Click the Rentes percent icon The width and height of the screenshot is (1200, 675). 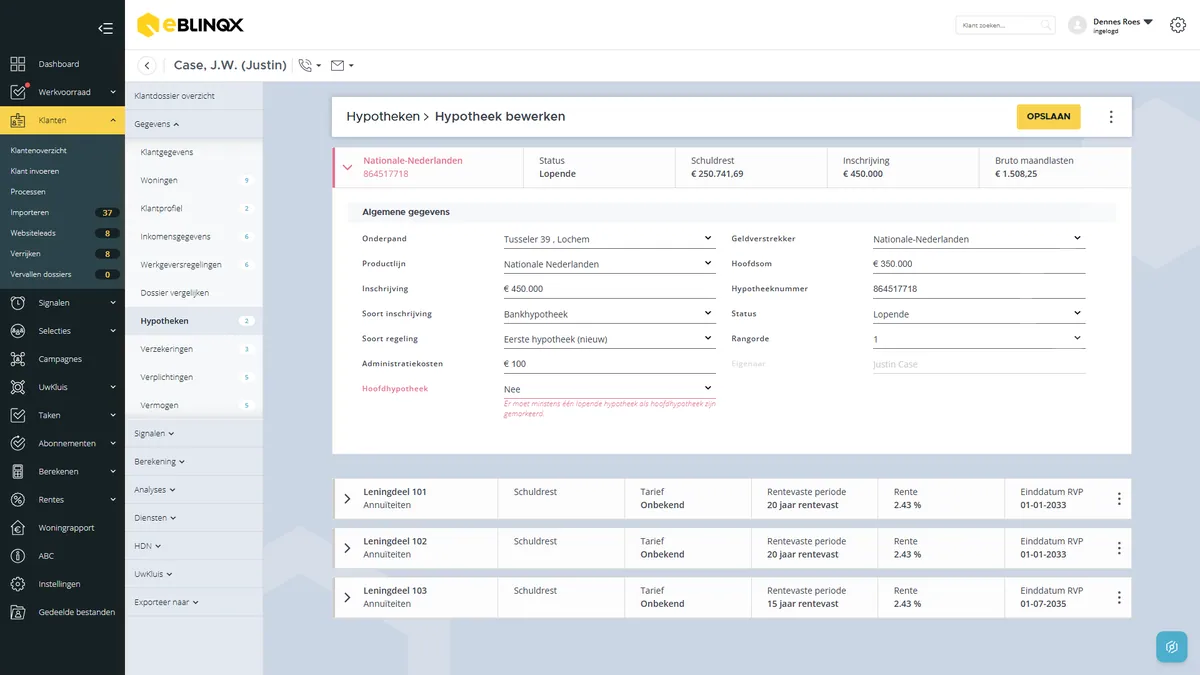coord(18,499)
